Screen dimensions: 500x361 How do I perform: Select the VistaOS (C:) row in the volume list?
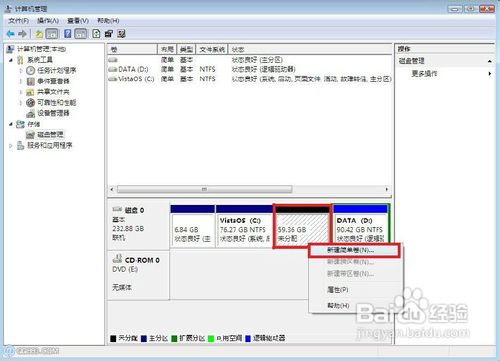(x=250, y=79)
